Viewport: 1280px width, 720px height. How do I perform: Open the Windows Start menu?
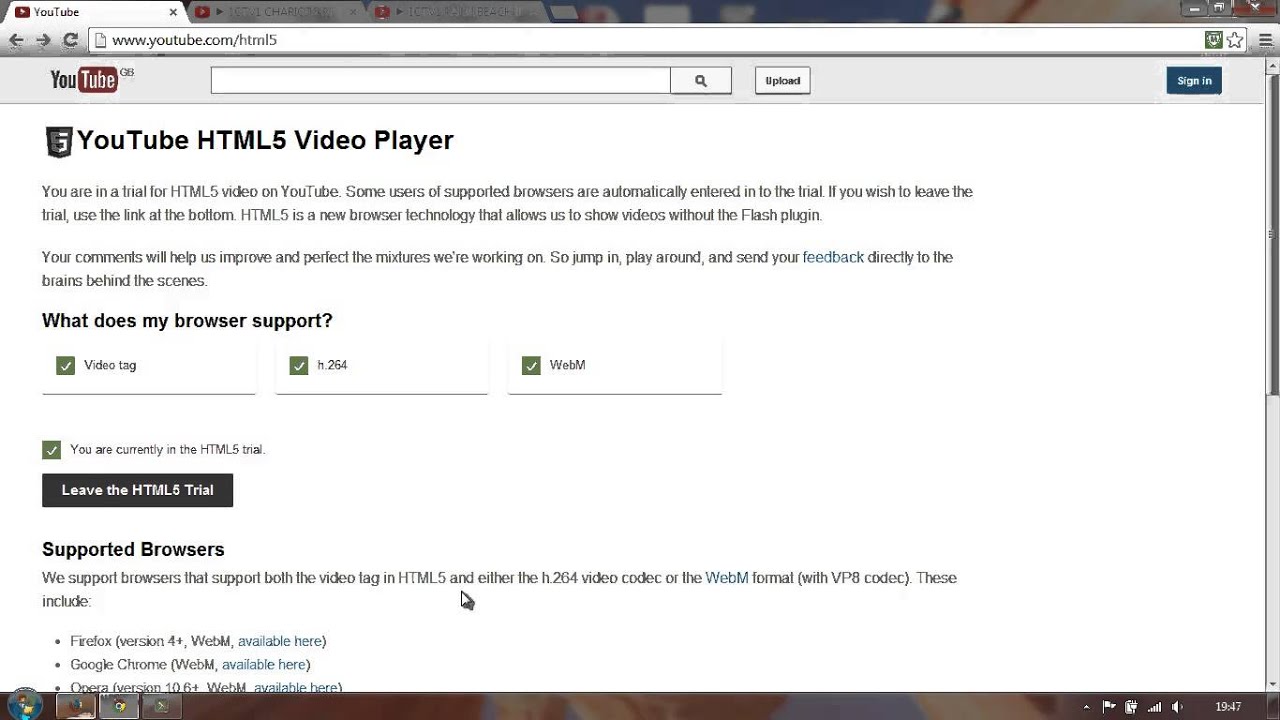24,705
